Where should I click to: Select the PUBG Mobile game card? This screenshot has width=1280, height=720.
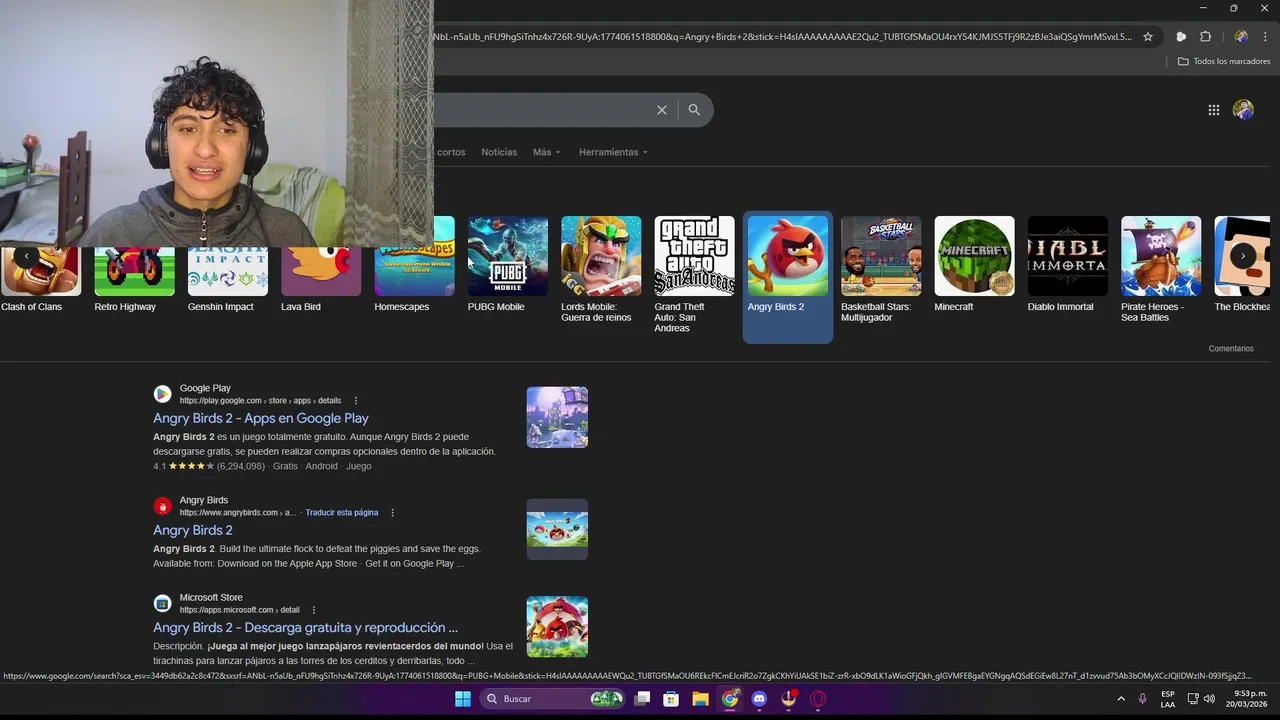click(508, 265)
